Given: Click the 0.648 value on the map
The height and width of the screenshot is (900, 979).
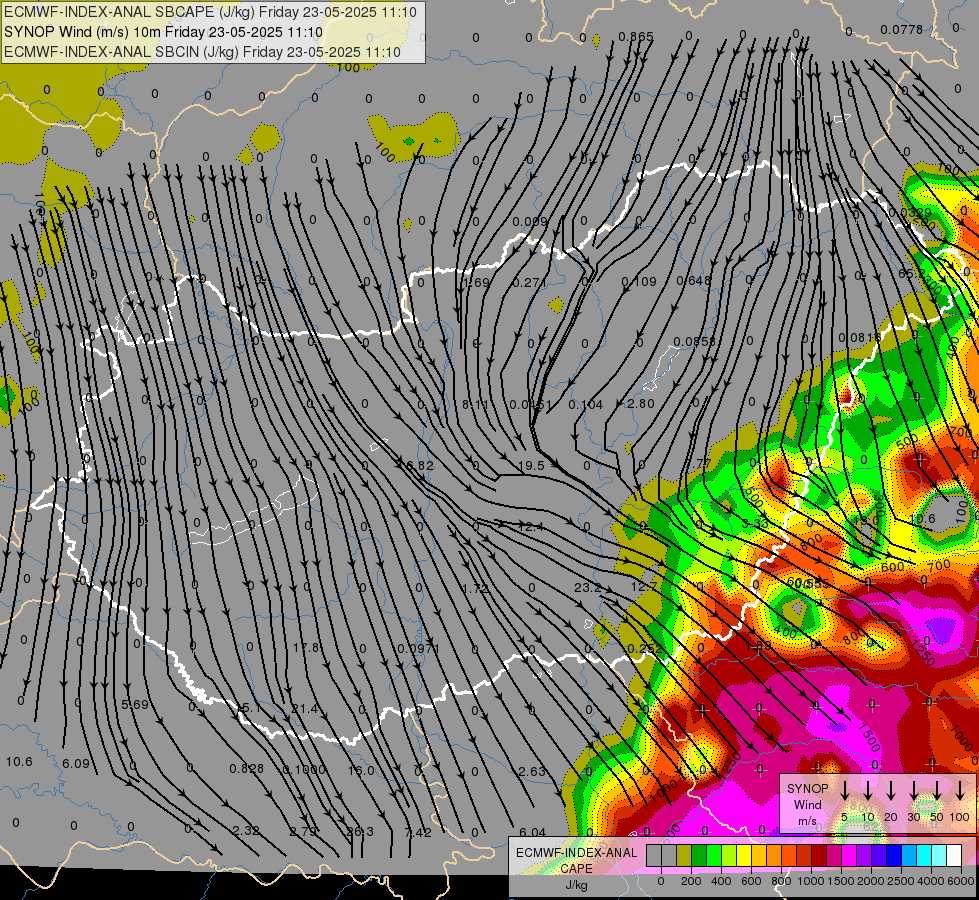Looking at the screenshot, I should click(694, 280).
